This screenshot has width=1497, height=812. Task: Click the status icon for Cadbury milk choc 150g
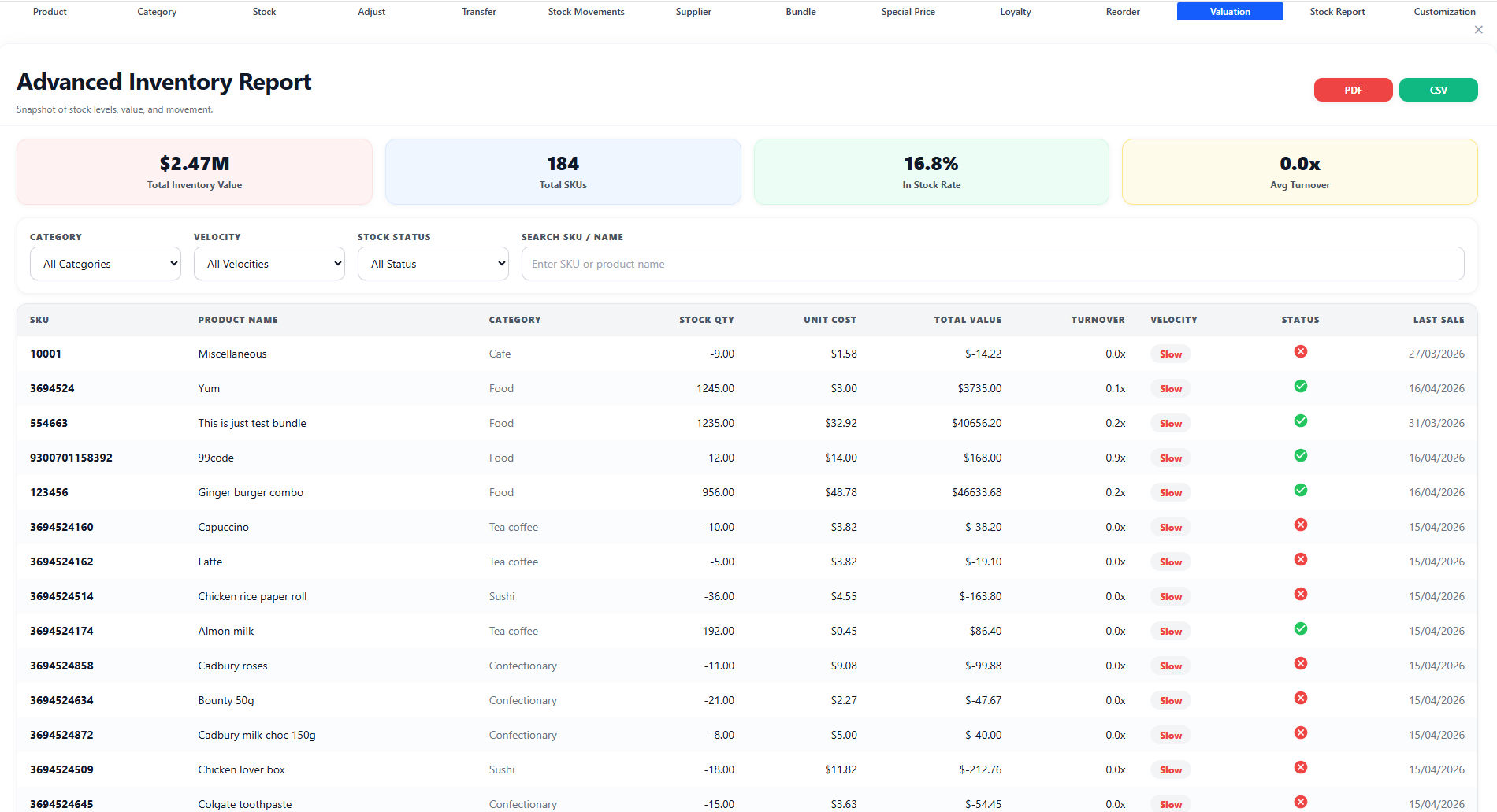pos(1301,732)
